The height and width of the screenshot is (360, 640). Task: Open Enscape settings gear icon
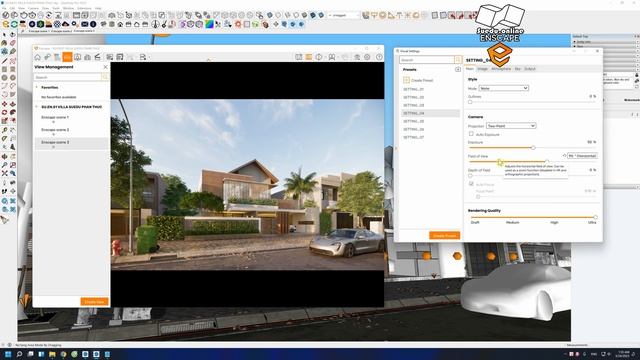[x=367, y=57]
